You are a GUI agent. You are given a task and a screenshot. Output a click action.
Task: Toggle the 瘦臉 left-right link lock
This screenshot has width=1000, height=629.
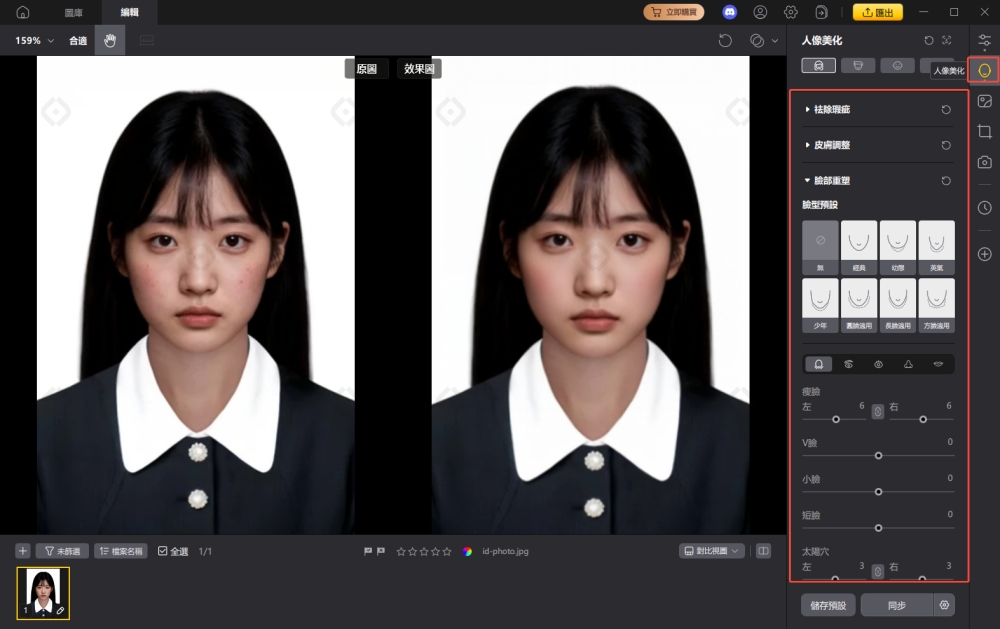[x=877, y=411]
